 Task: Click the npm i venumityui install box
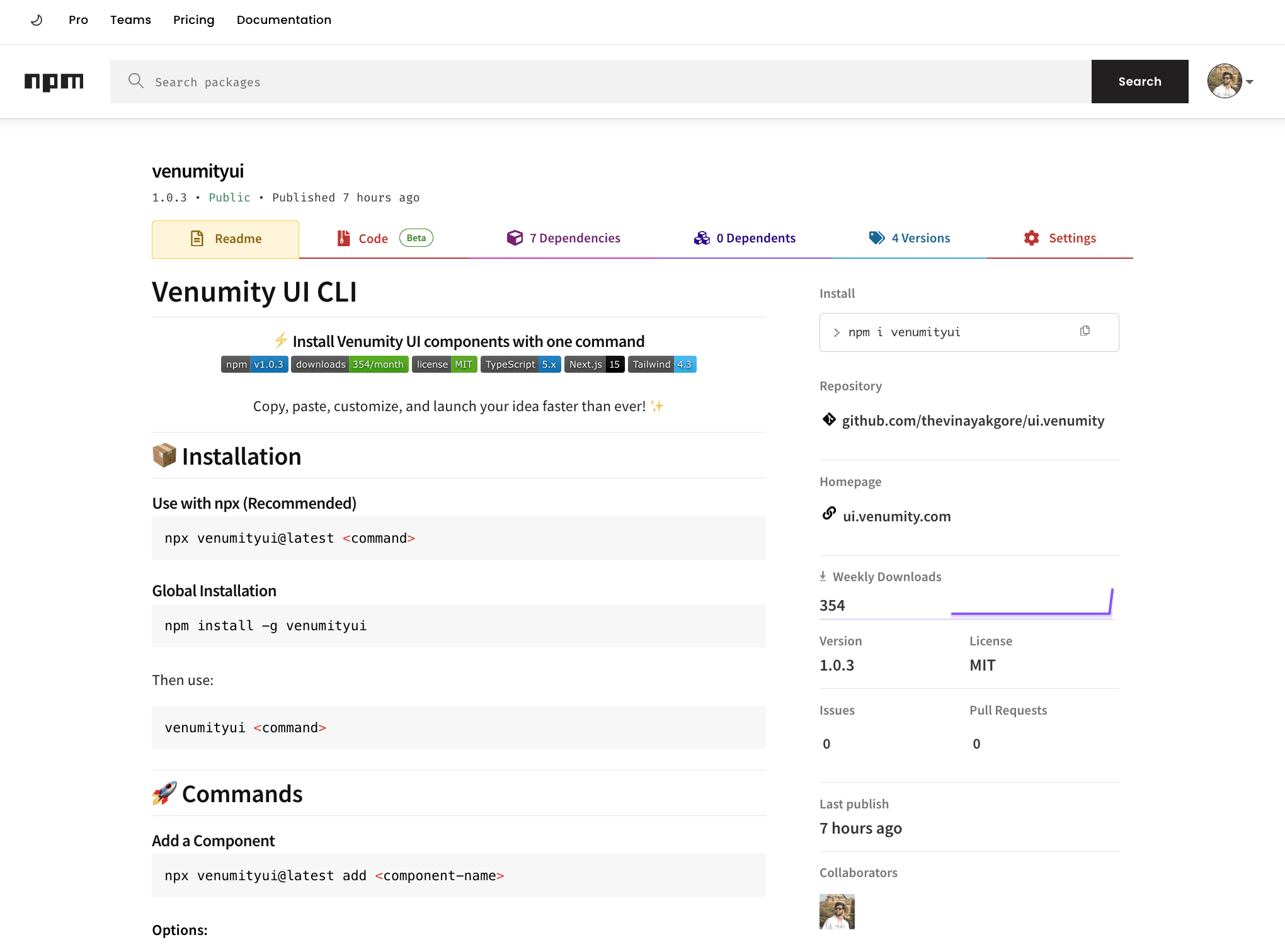(969, 332)
